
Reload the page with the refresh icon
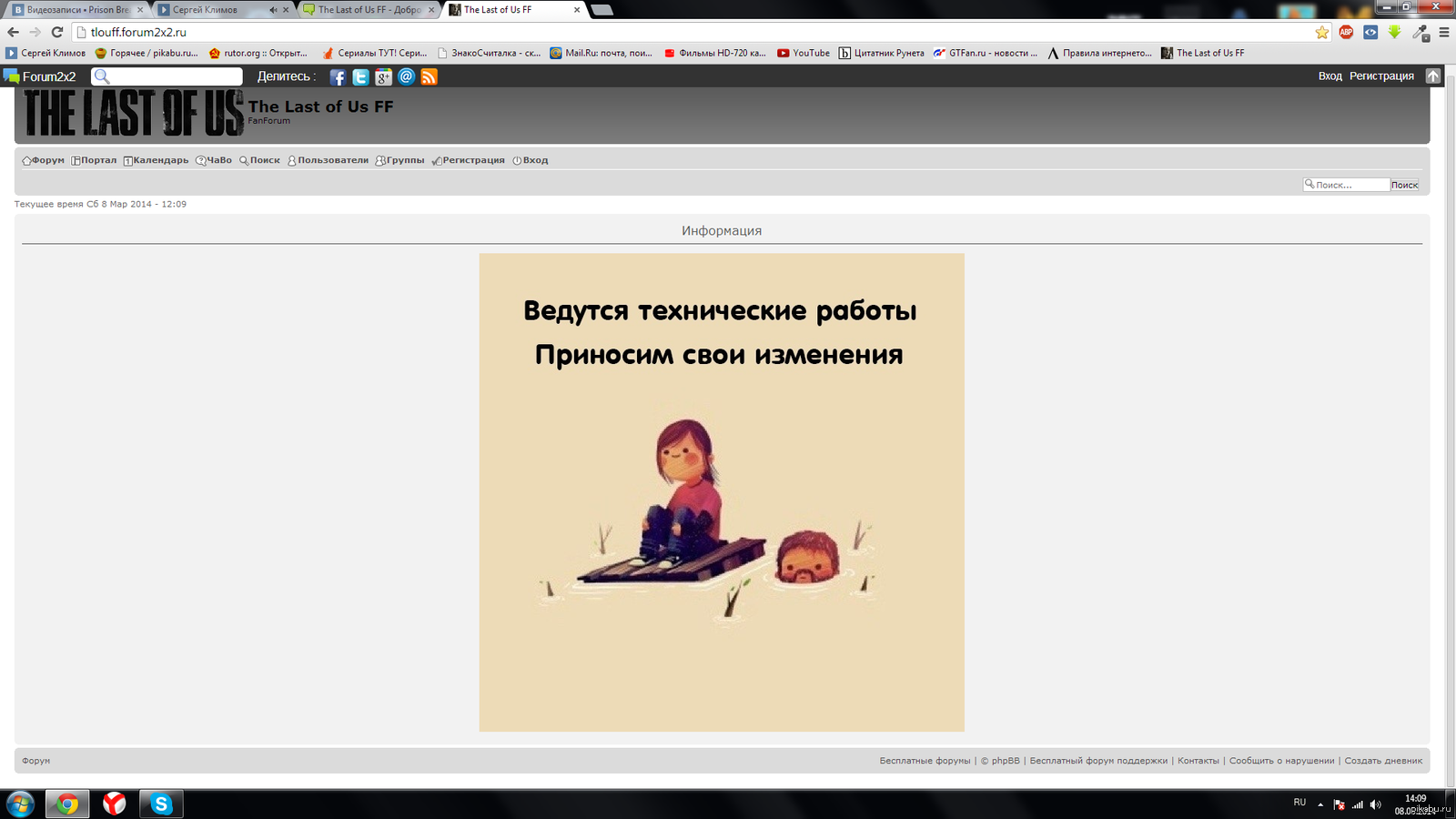(56, 32)
